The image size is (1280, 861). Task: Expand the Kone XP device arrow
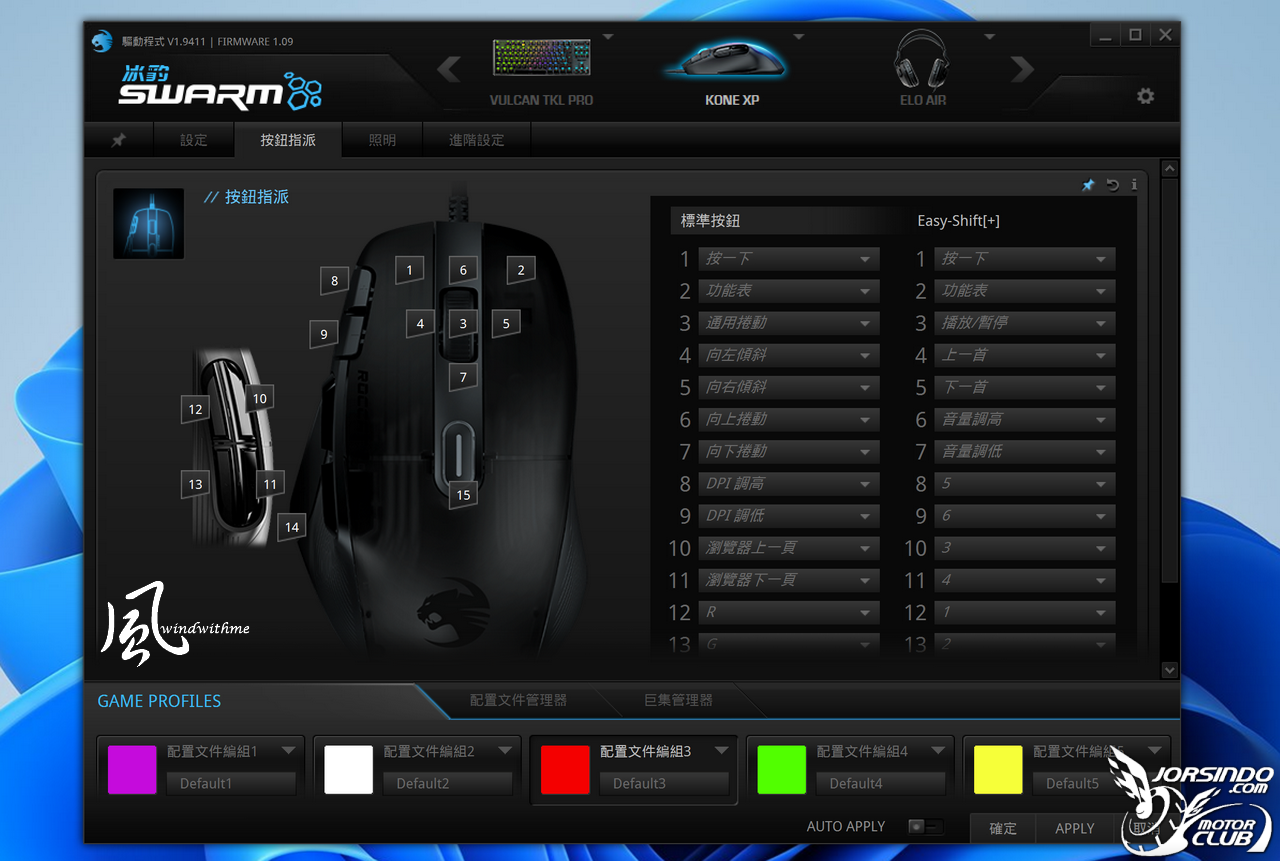[798, 38]
